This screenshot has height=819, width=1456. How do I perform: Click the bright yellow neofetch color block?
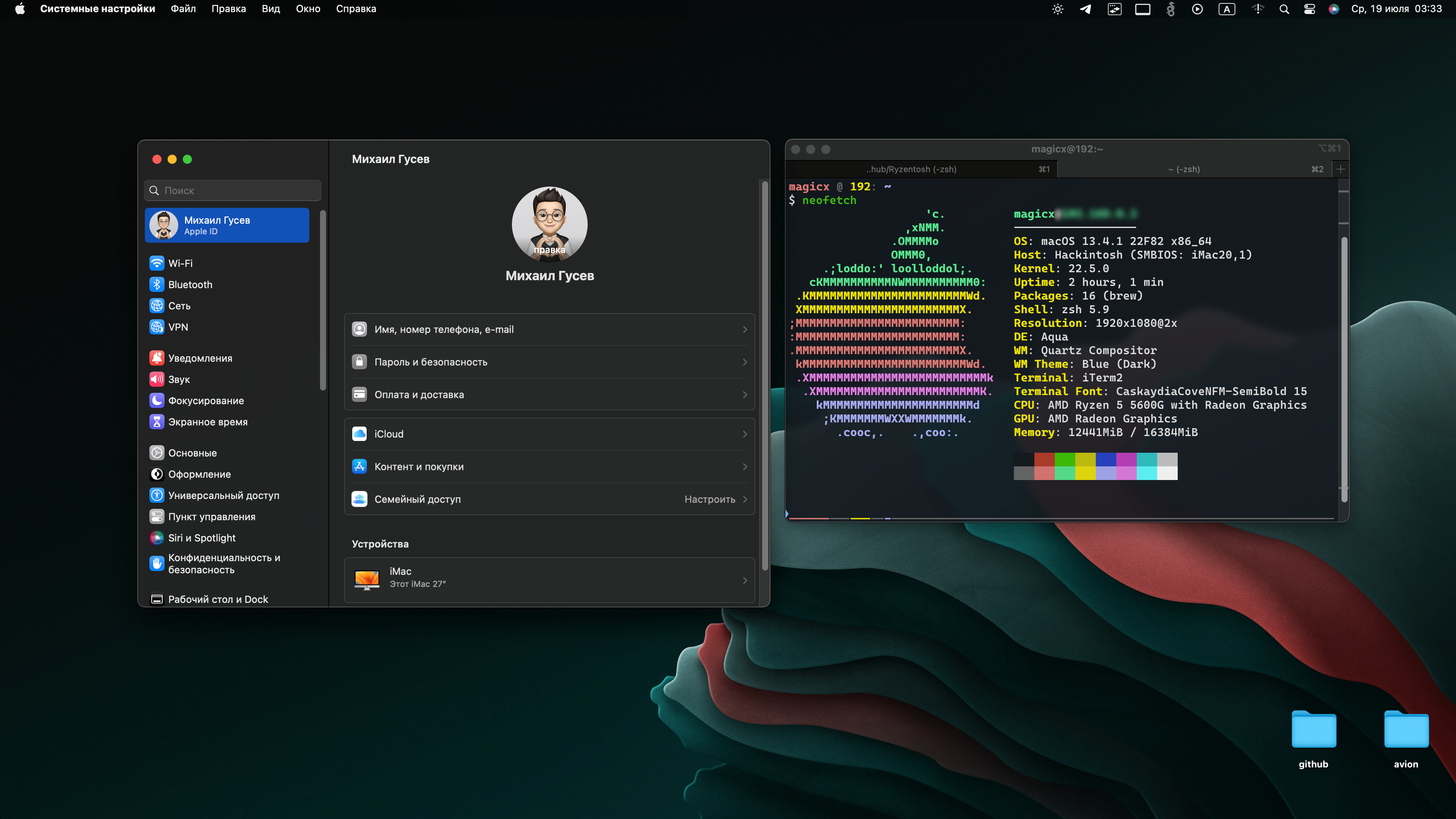click(x=1085, y=473)
